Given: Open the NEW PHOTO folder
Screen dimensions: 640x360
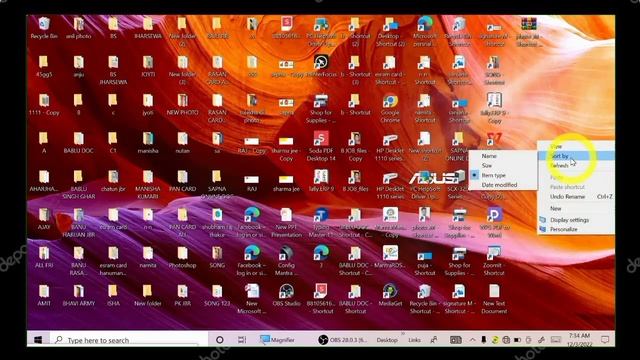Looking at the screenshot, I should coord(182,105).
